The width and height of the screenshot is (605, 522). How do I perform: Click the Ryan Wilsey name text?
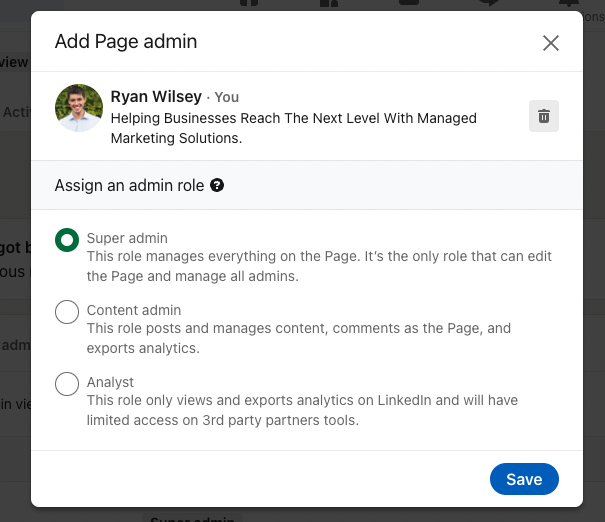point(155,96)
